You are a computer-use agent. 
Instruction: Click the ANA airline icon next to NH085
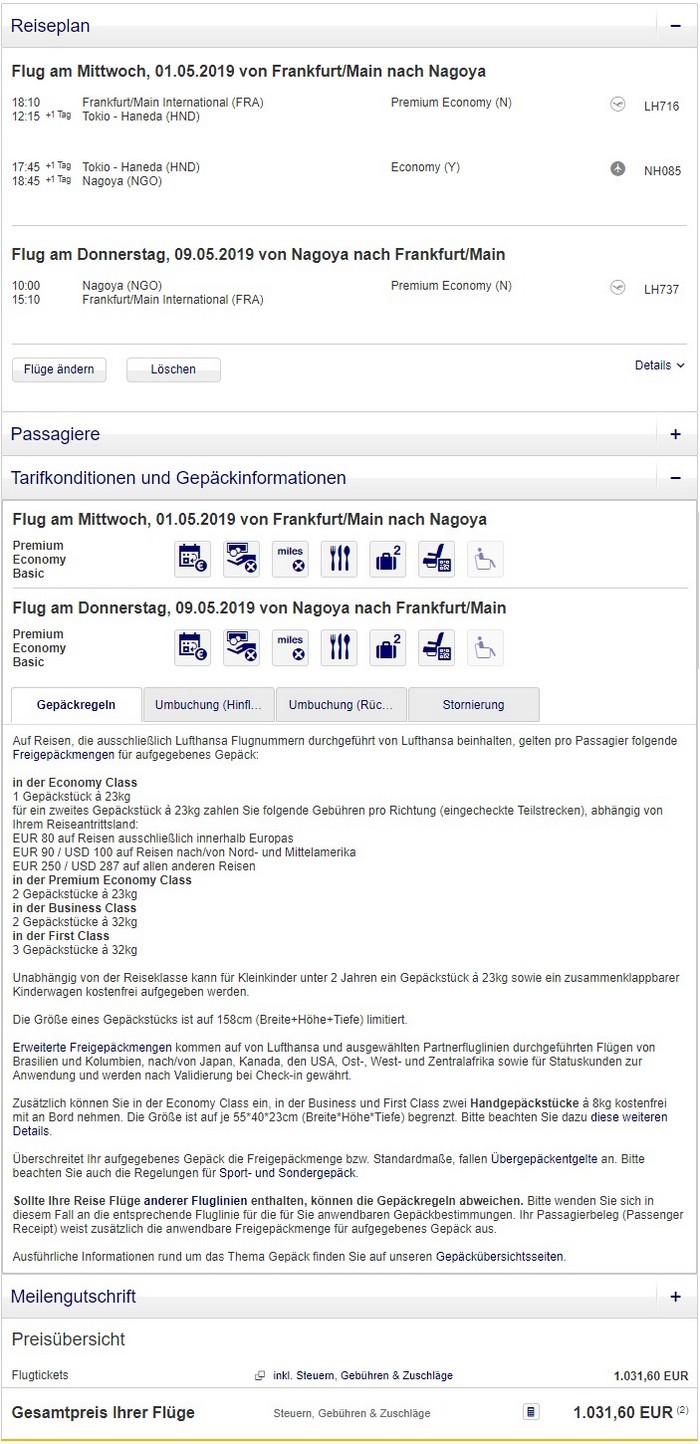[618, 169]
